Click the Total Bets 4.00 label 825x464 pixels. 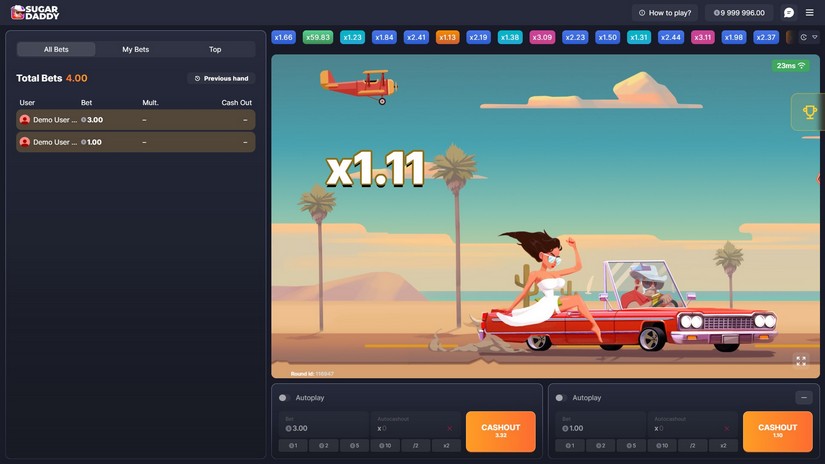(52, 78)
